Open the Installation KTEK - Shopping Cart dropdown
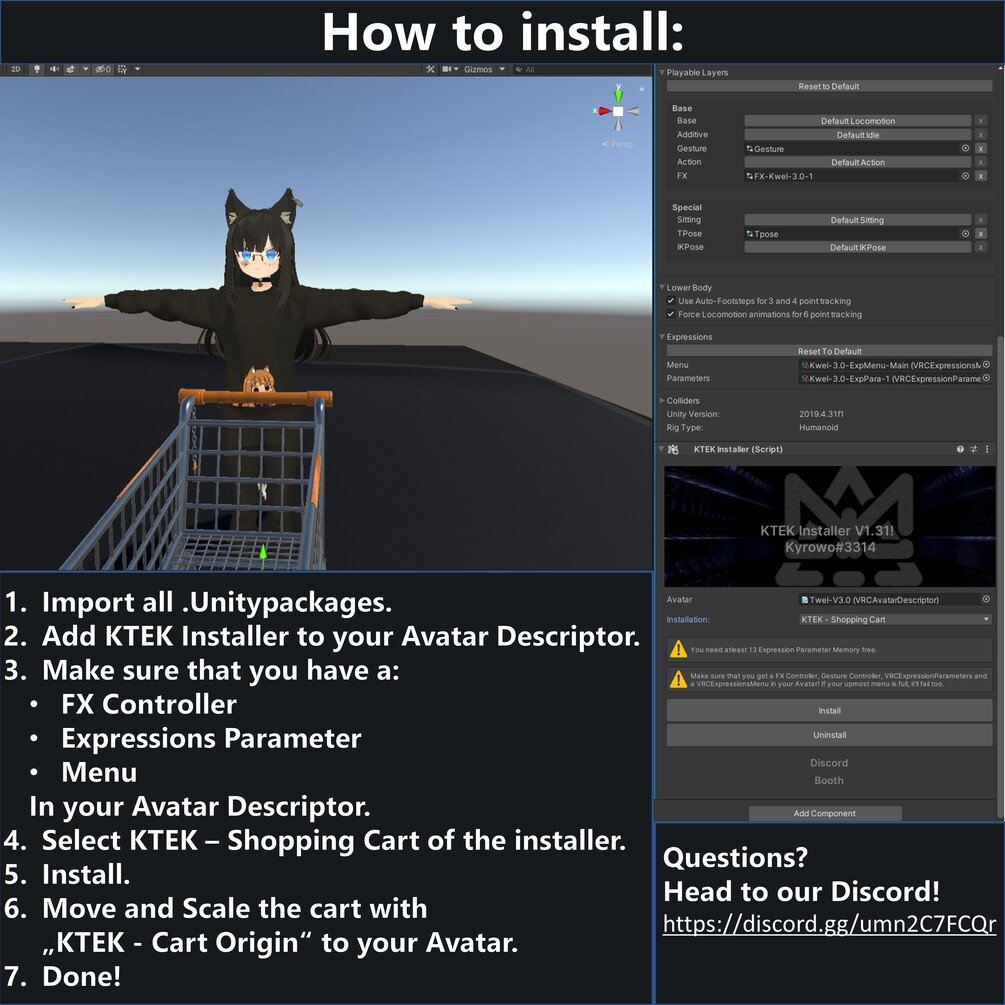Viewport: 1005px width, 1005px height. 895,619
